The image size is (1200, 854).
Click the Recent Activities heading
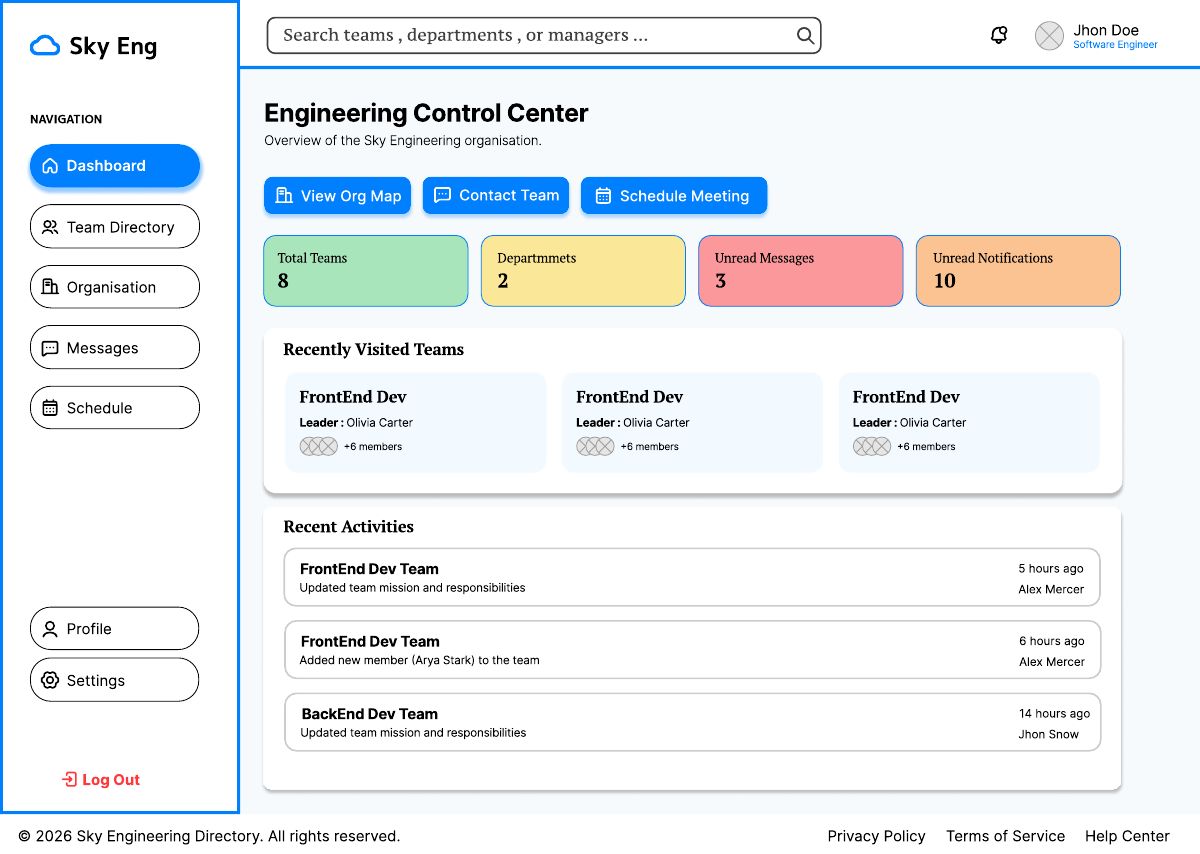point(348,526)
